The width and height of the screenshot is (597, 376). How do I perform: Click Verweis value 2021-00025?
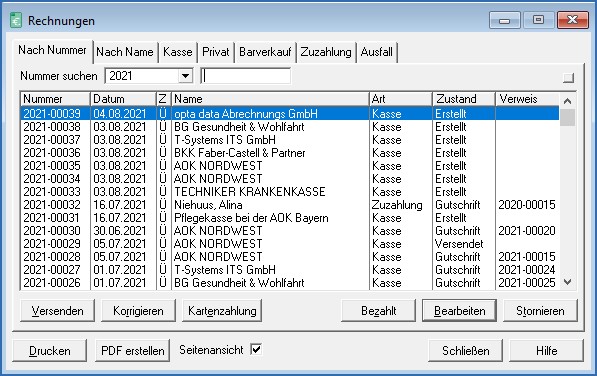coord(527,282)
